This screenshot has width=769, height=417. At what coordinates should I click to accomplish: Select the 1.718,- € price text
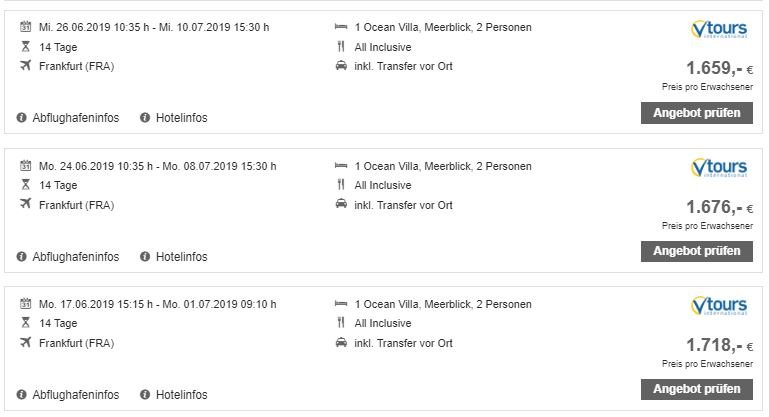pos(713,346)
